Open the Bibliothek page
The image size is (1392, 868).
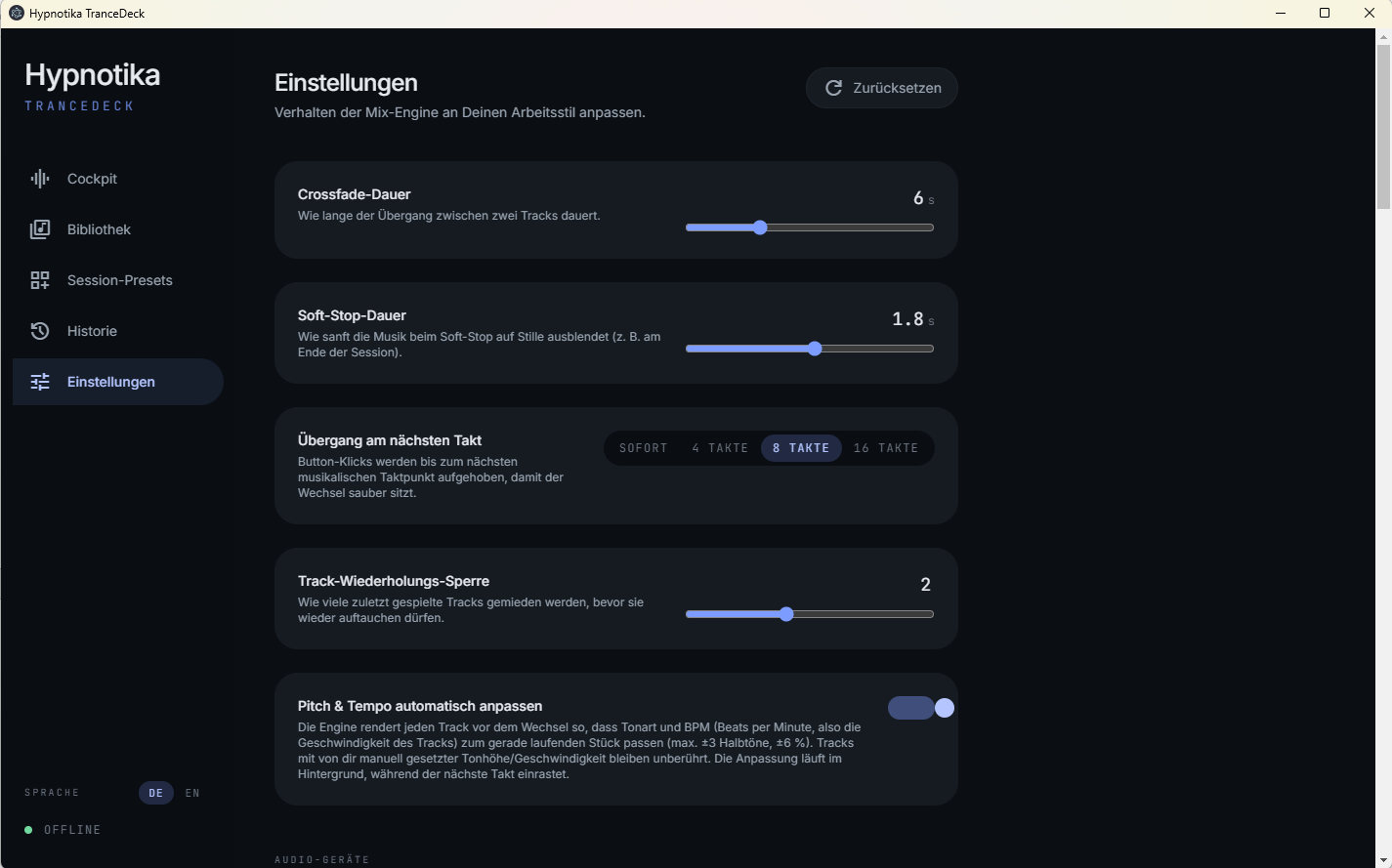[x=118, y=229]
